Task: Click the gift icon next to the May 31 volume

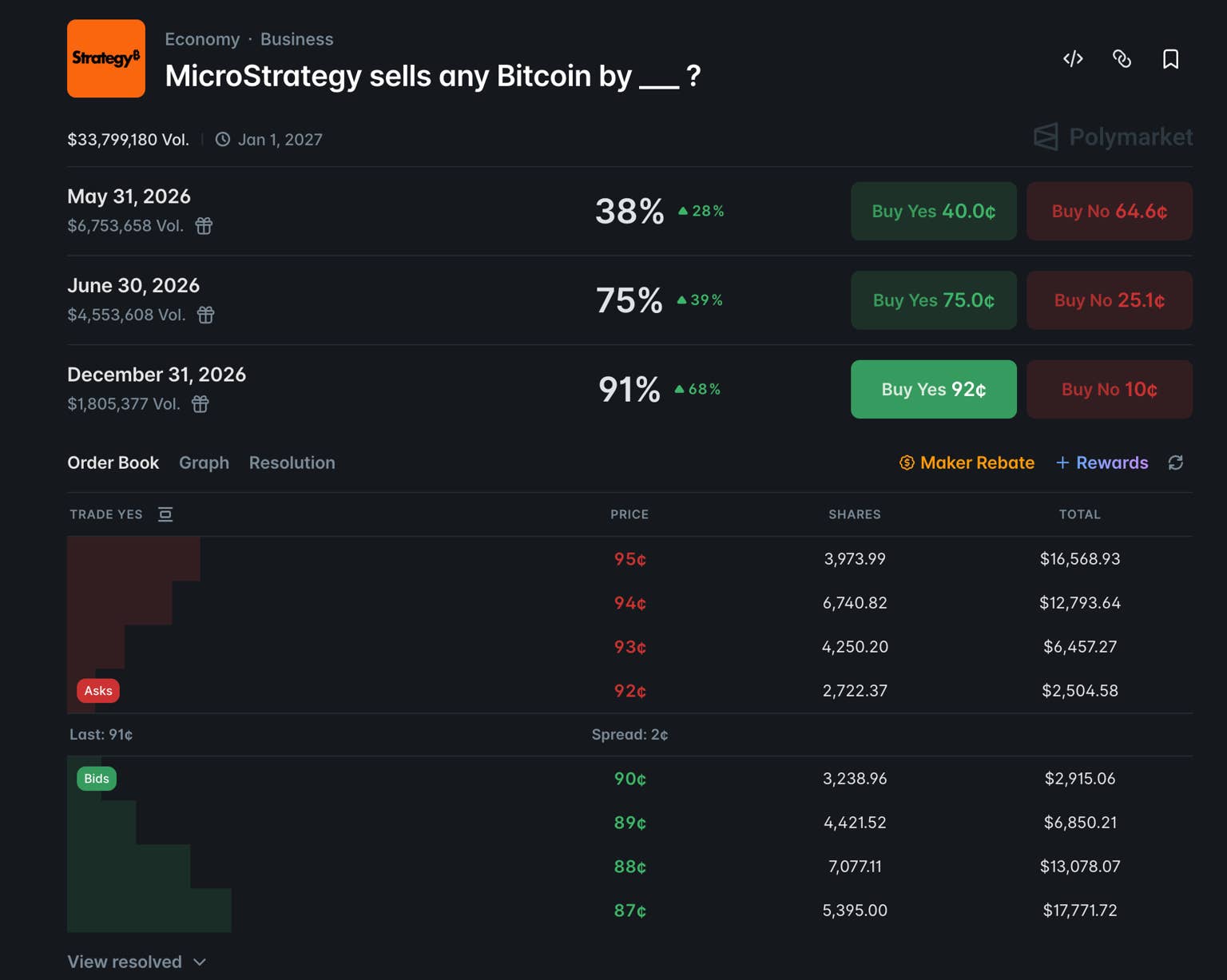Action: [204, 226]
